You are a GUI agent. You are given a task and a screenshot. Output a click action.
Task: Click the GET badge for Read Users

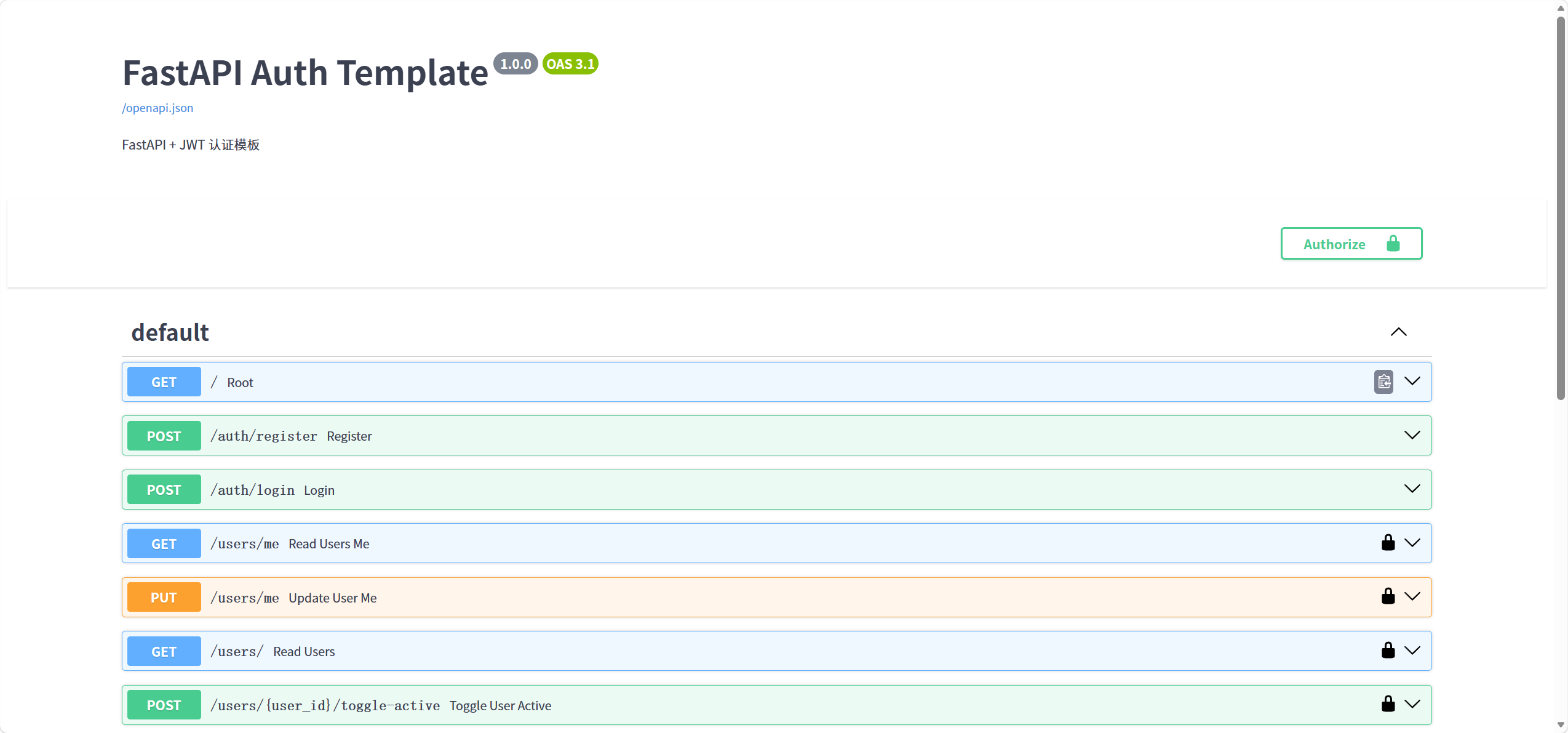[164, 651]
